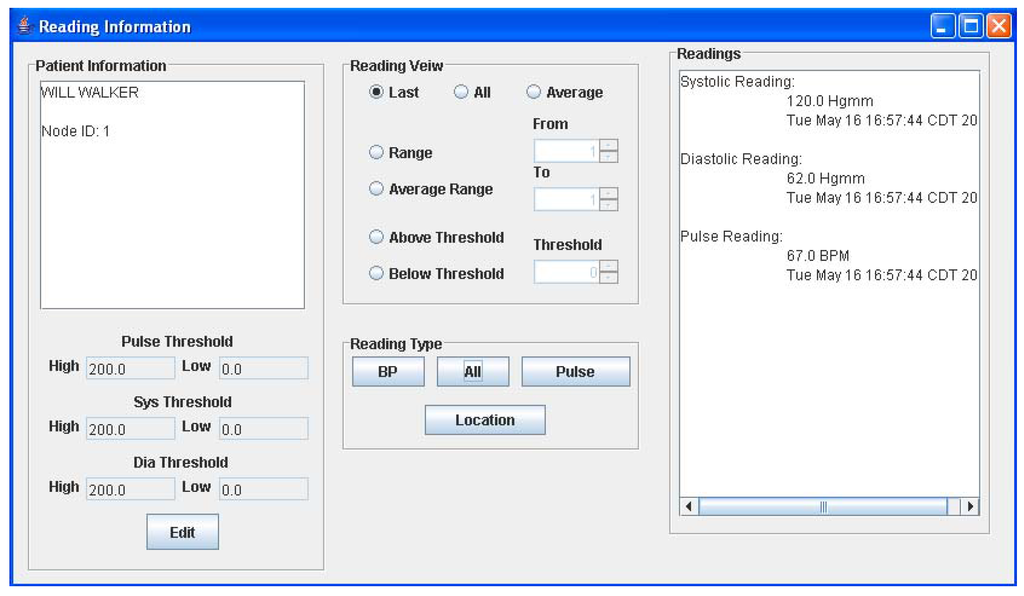This screenshot has width=1024, height=596.
Task: Select the Range radio button
Action: tap(376, 153)
